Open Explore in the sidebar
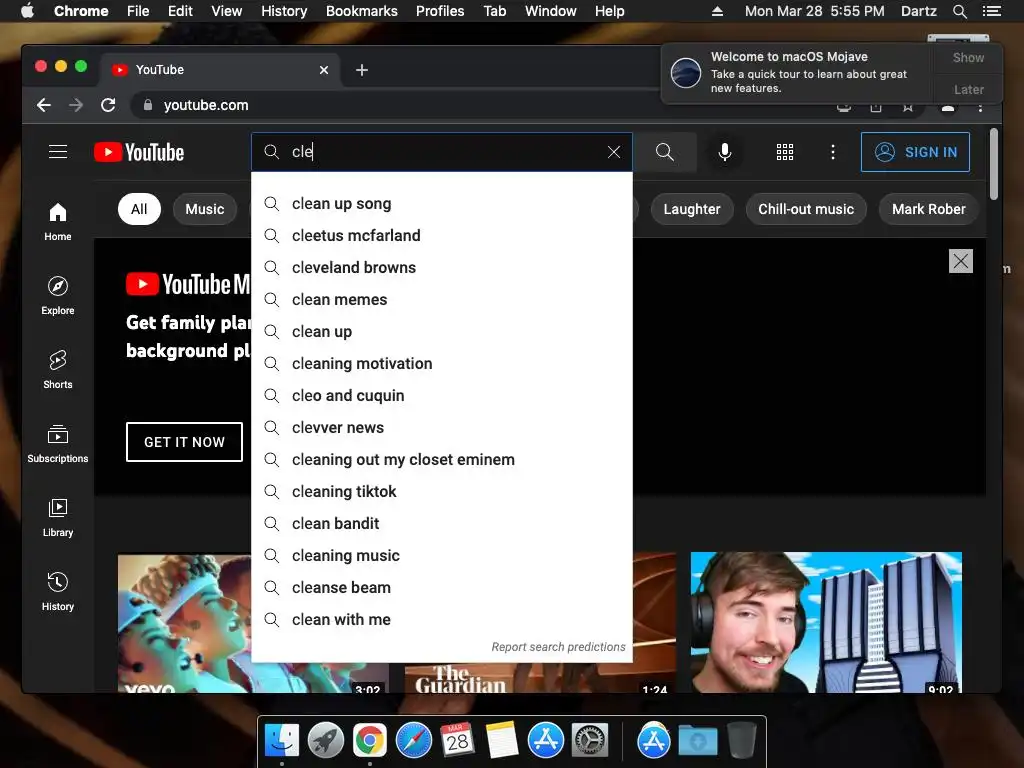 pos(58,296)
